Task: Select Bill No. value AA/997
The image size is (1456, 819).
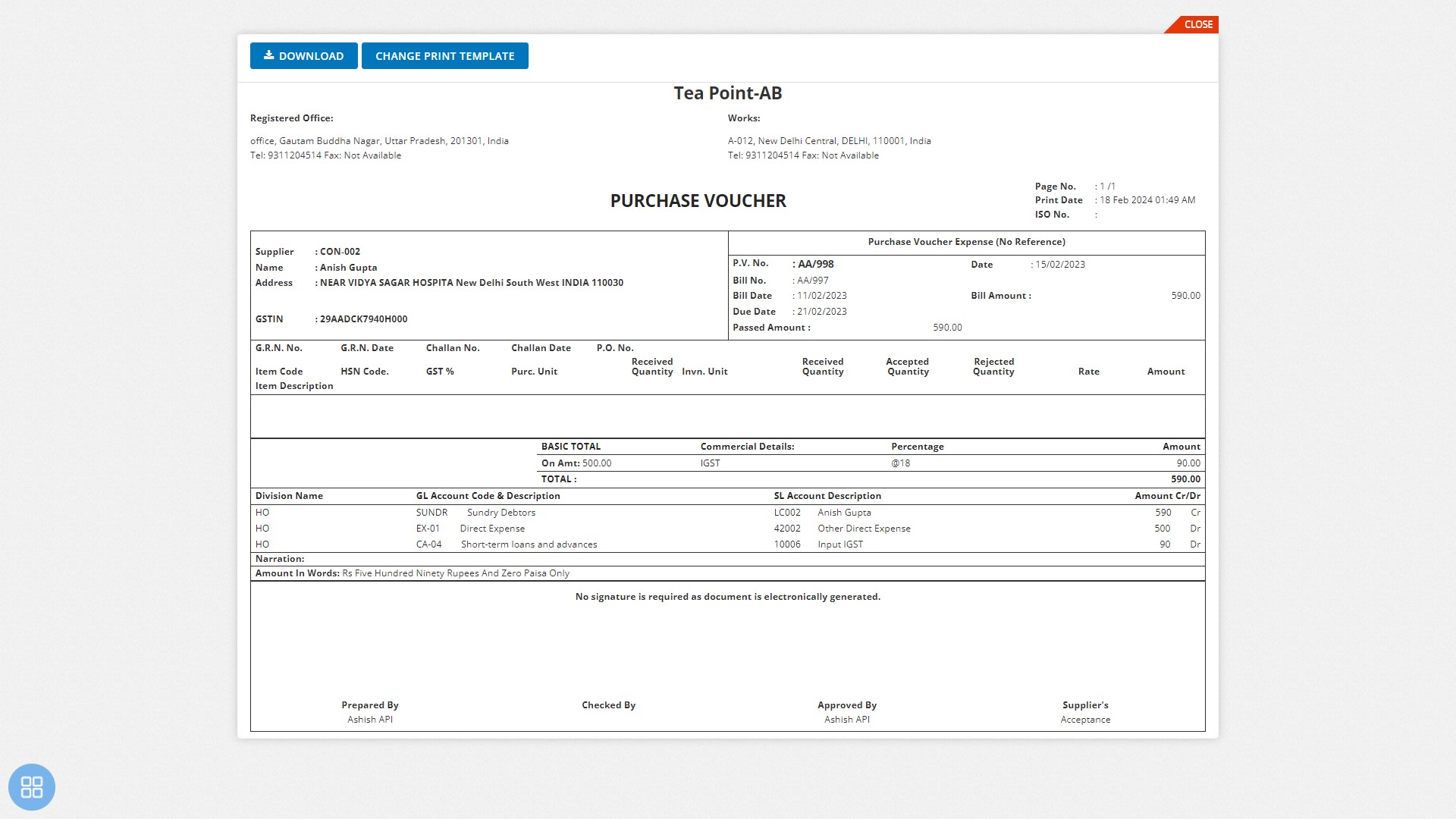Action: coord(813,281)
